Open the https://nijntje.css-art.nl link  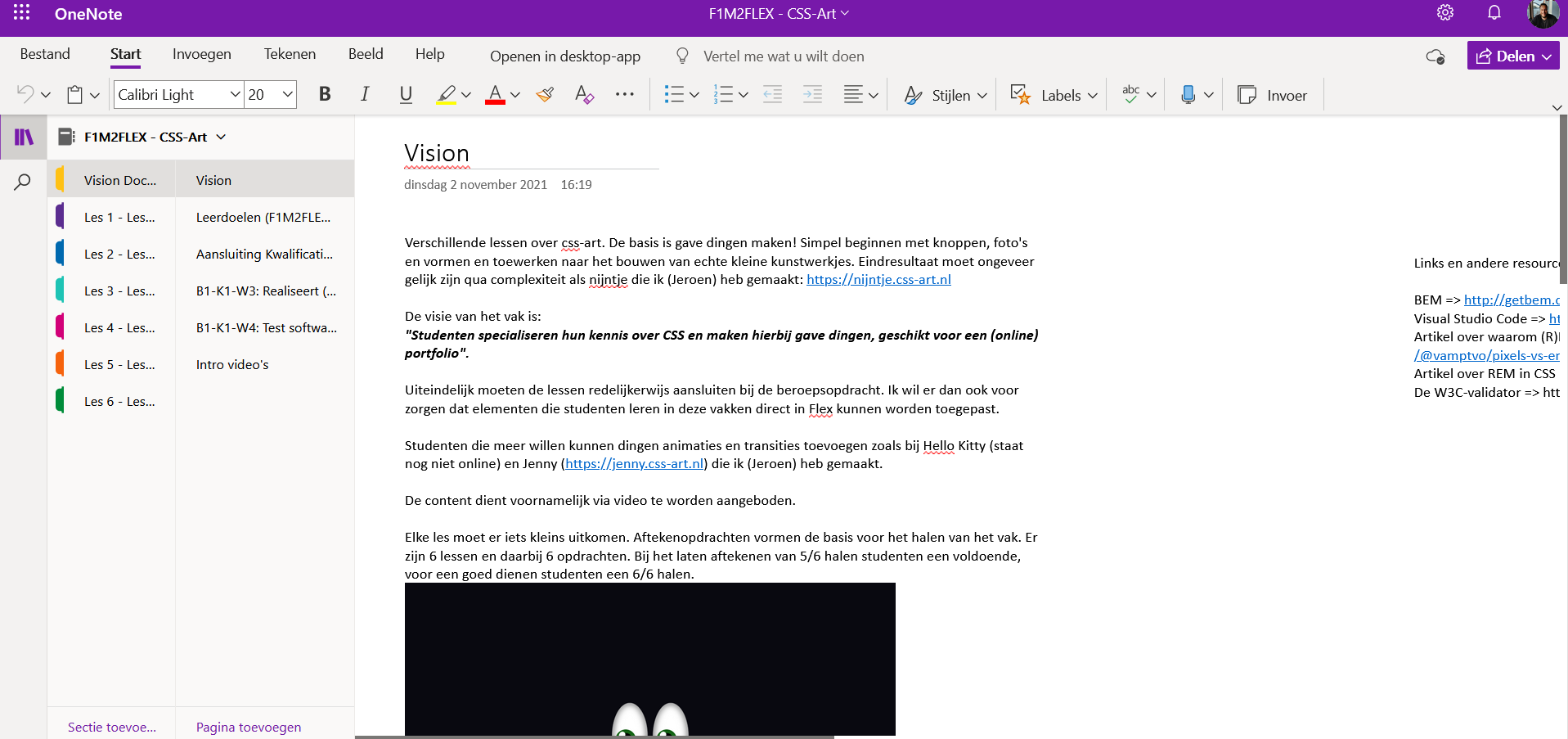tap(878, 280)
